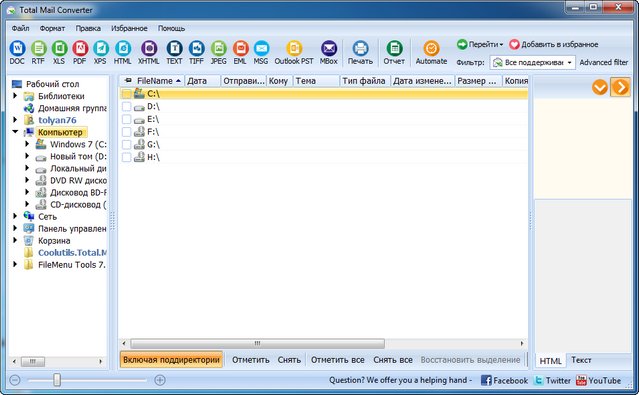Select the TIFF output icon

196,53
